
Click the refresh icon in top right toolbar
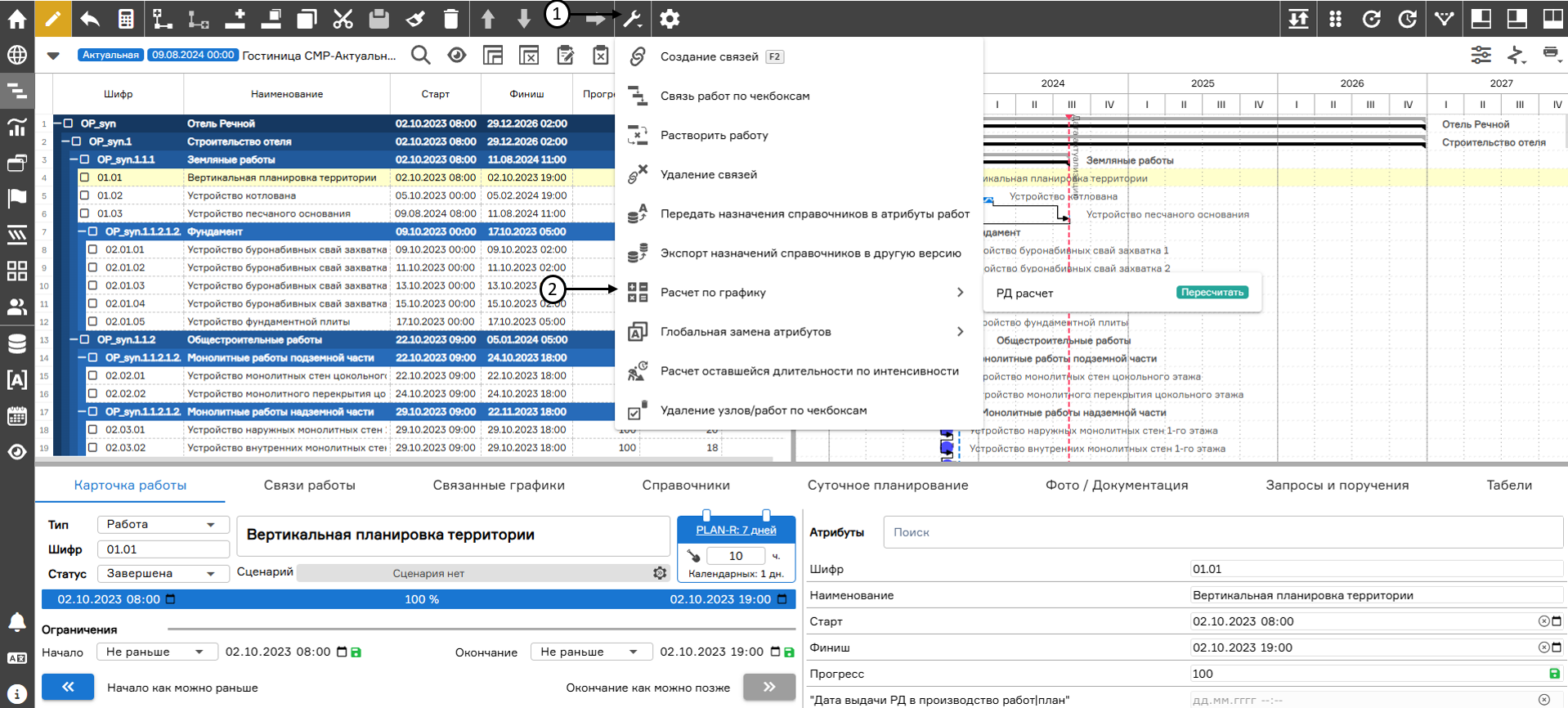coord(1371,19)
